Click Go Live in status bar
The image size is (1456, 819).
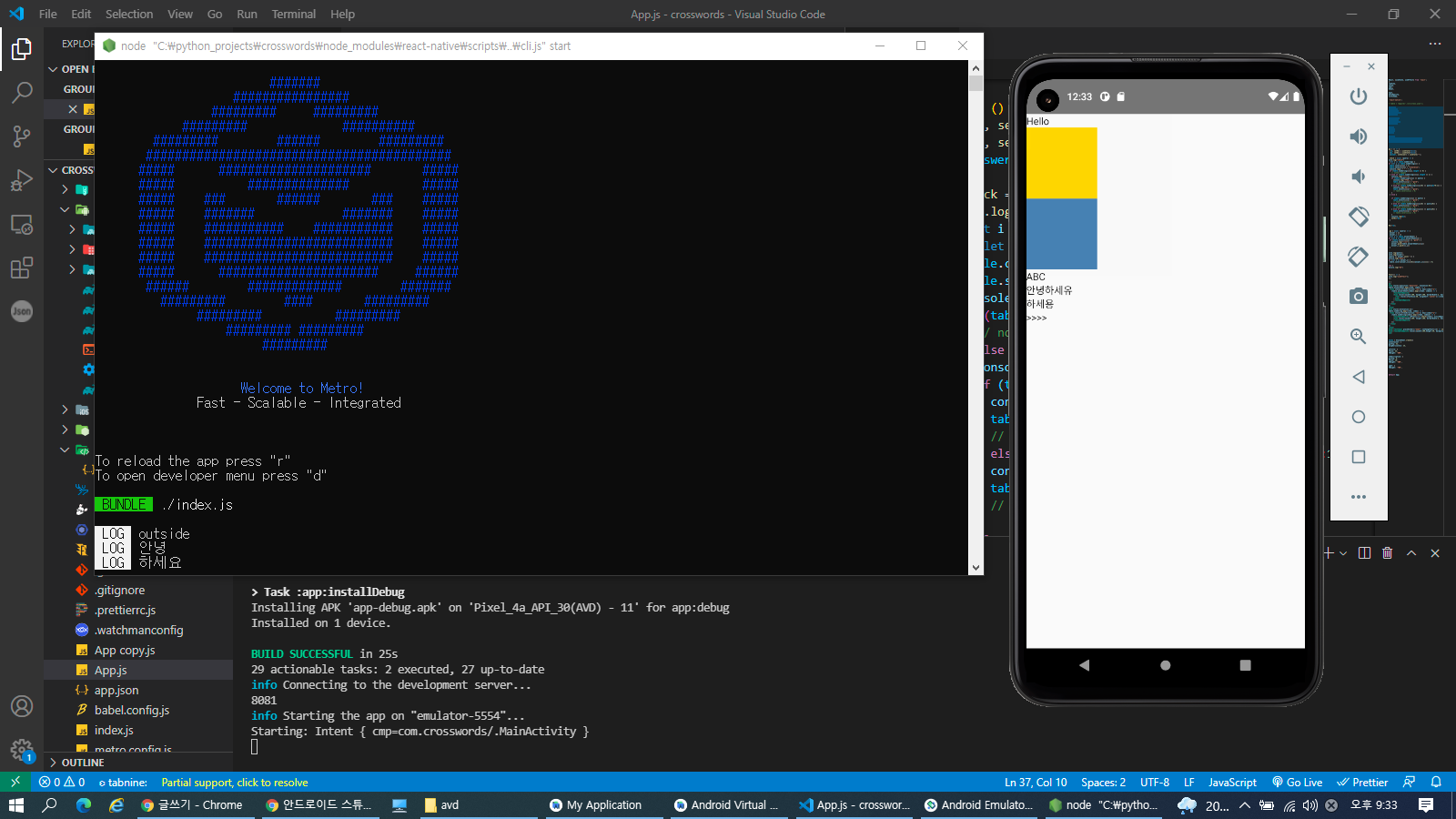tap(1298, 782)
